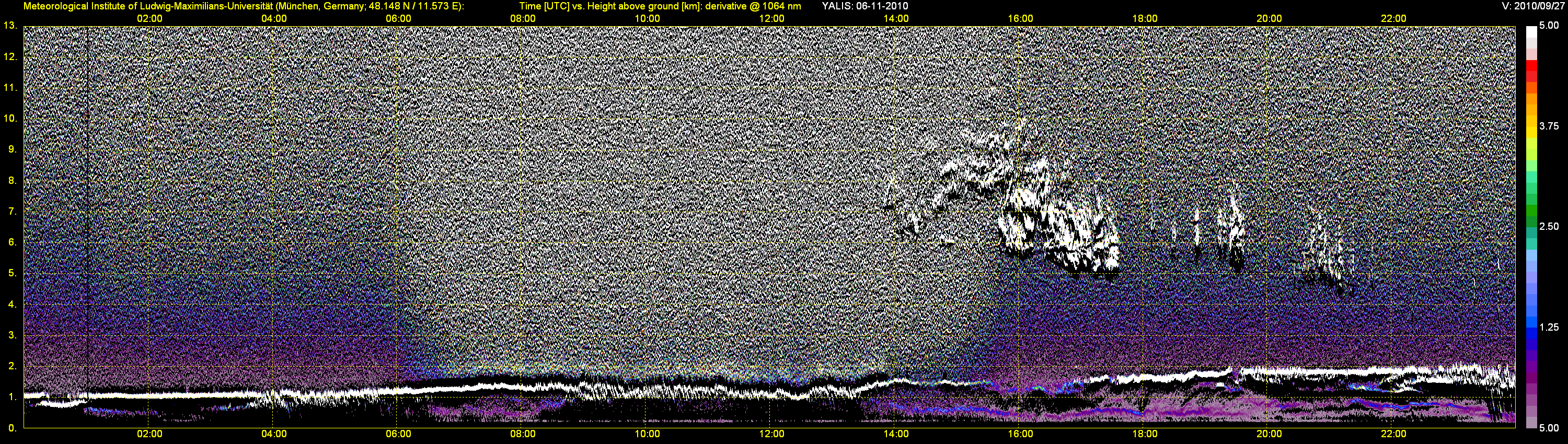Viewport: 1568px width, 444px height.
Task: Click the 10:00 label on lower time axis
Action: tap(647, 434)
